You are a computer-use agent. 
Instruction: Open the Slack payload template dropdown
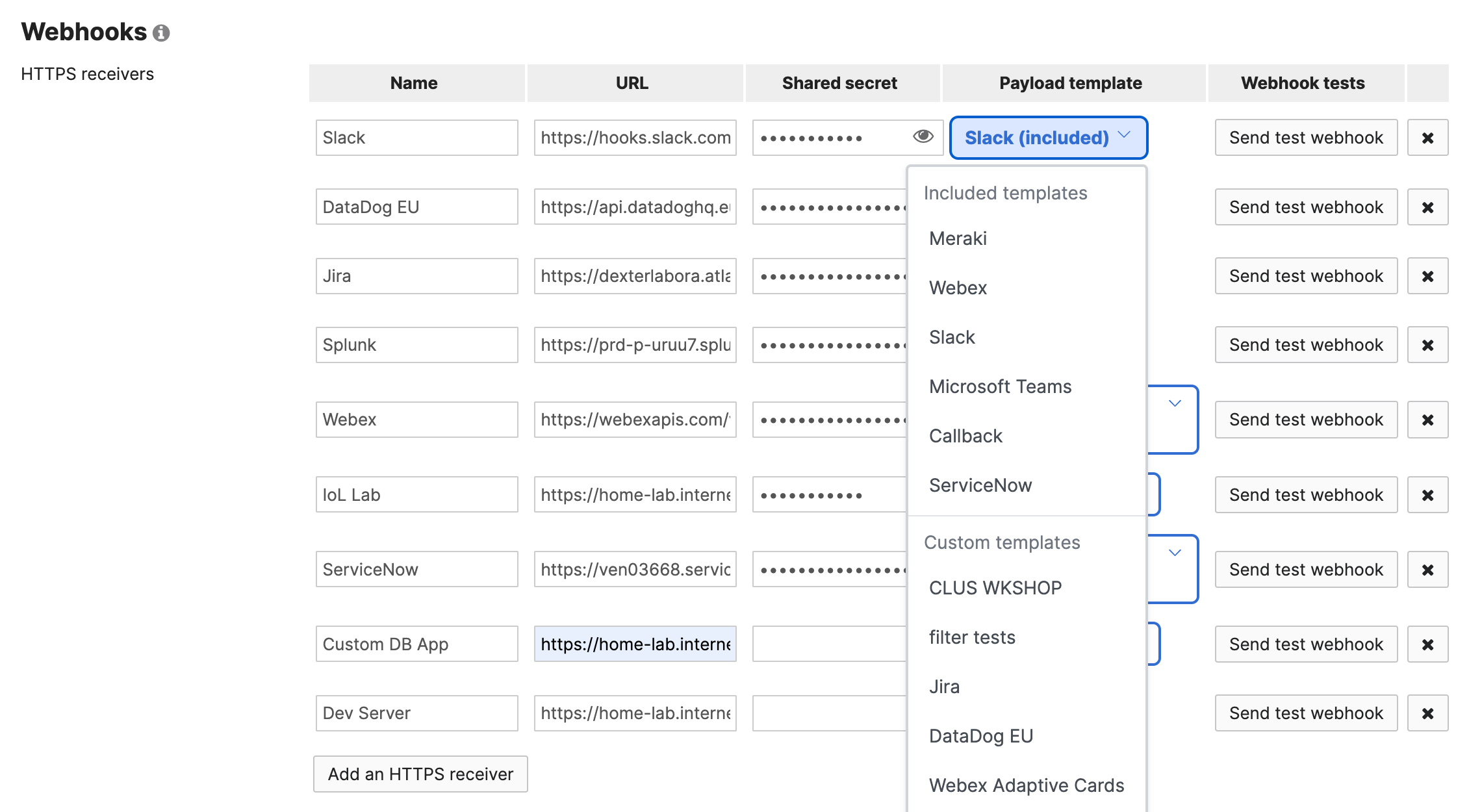click(1047, 137)
